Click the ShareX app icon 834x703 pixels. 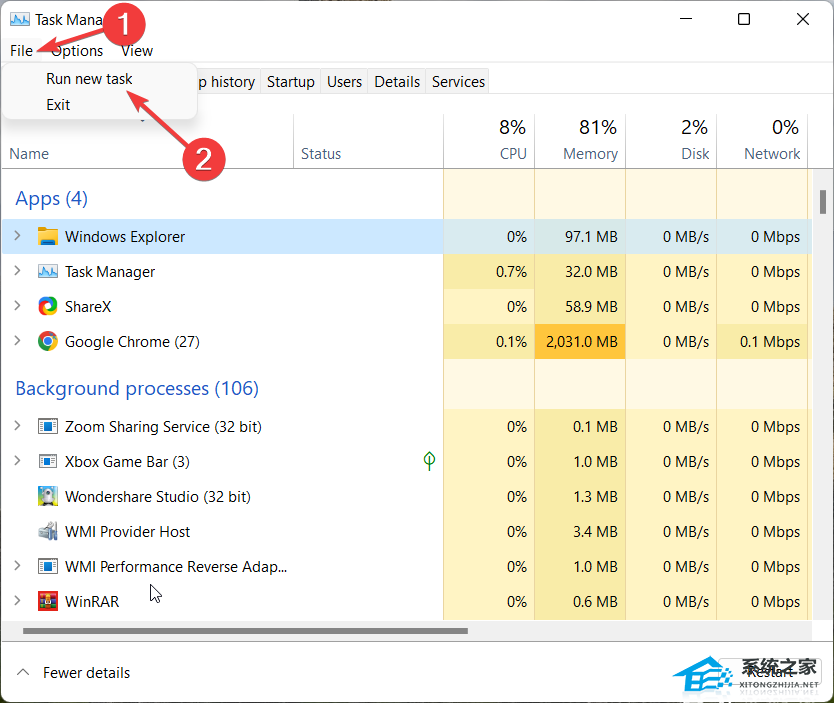coord(48,306)
